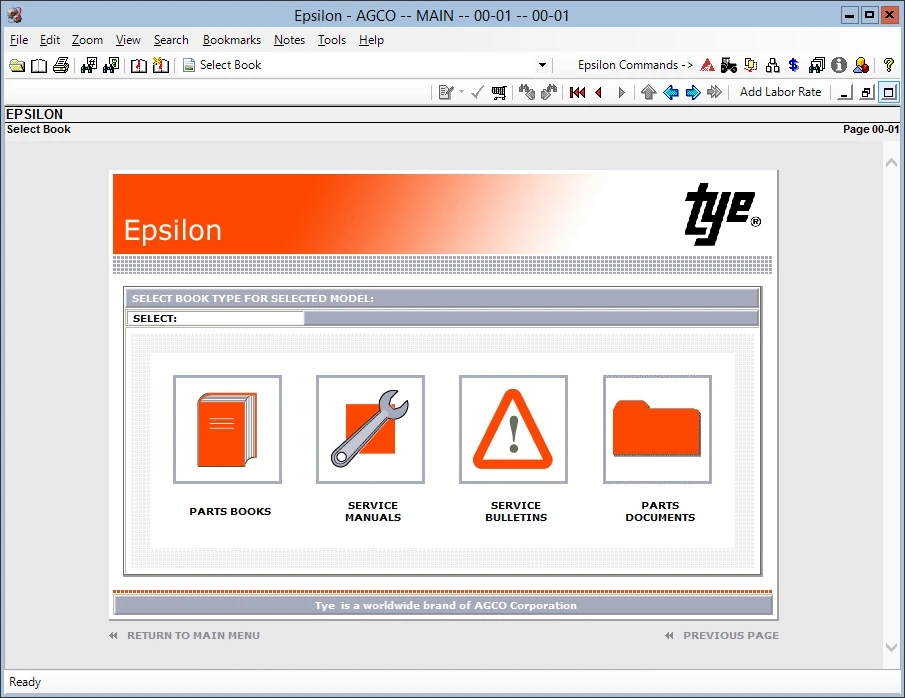
Task: Click the printer icon
Action: pyautogui.click(x=61, y=65)
